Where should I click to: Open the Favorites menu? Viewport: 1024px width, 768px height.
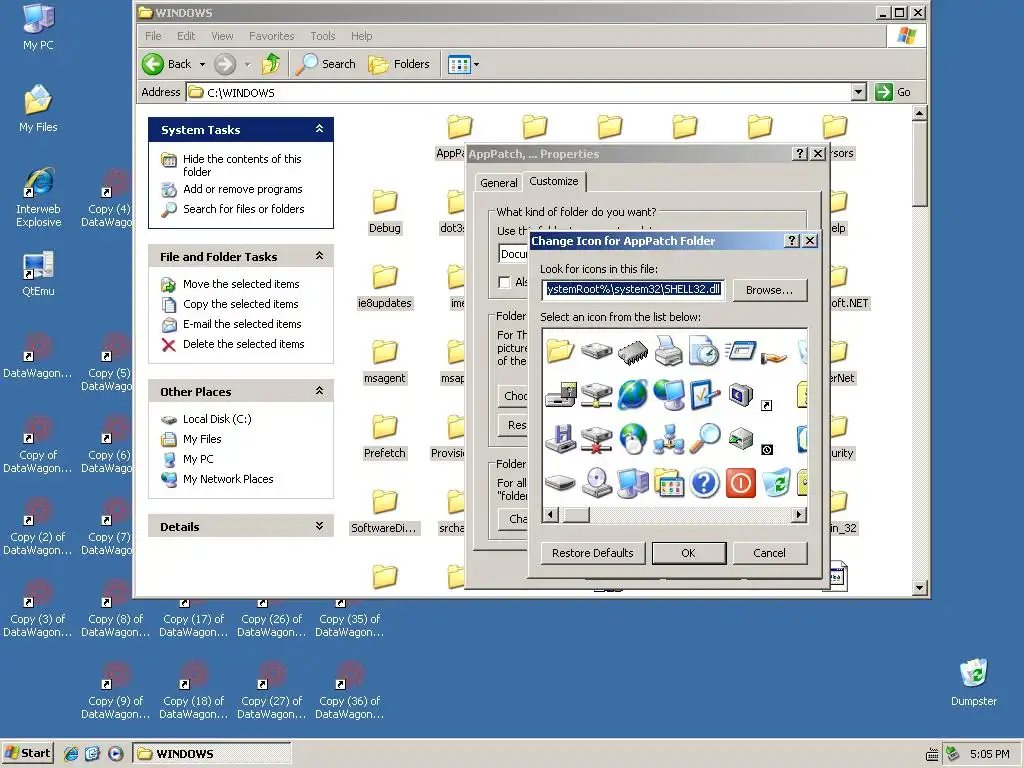[272, 36]
